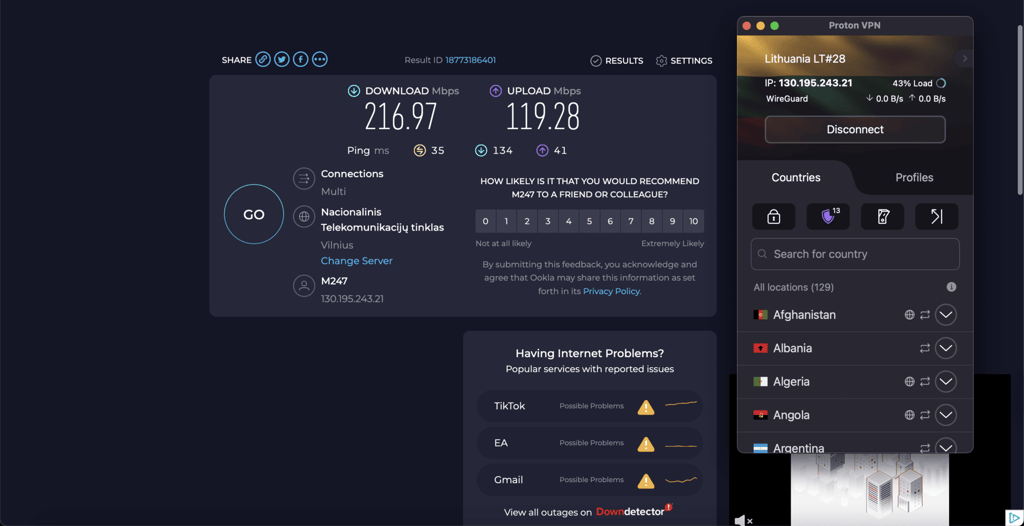
Task: Open NetShield shield icon with 13
Action: (828, 216)
